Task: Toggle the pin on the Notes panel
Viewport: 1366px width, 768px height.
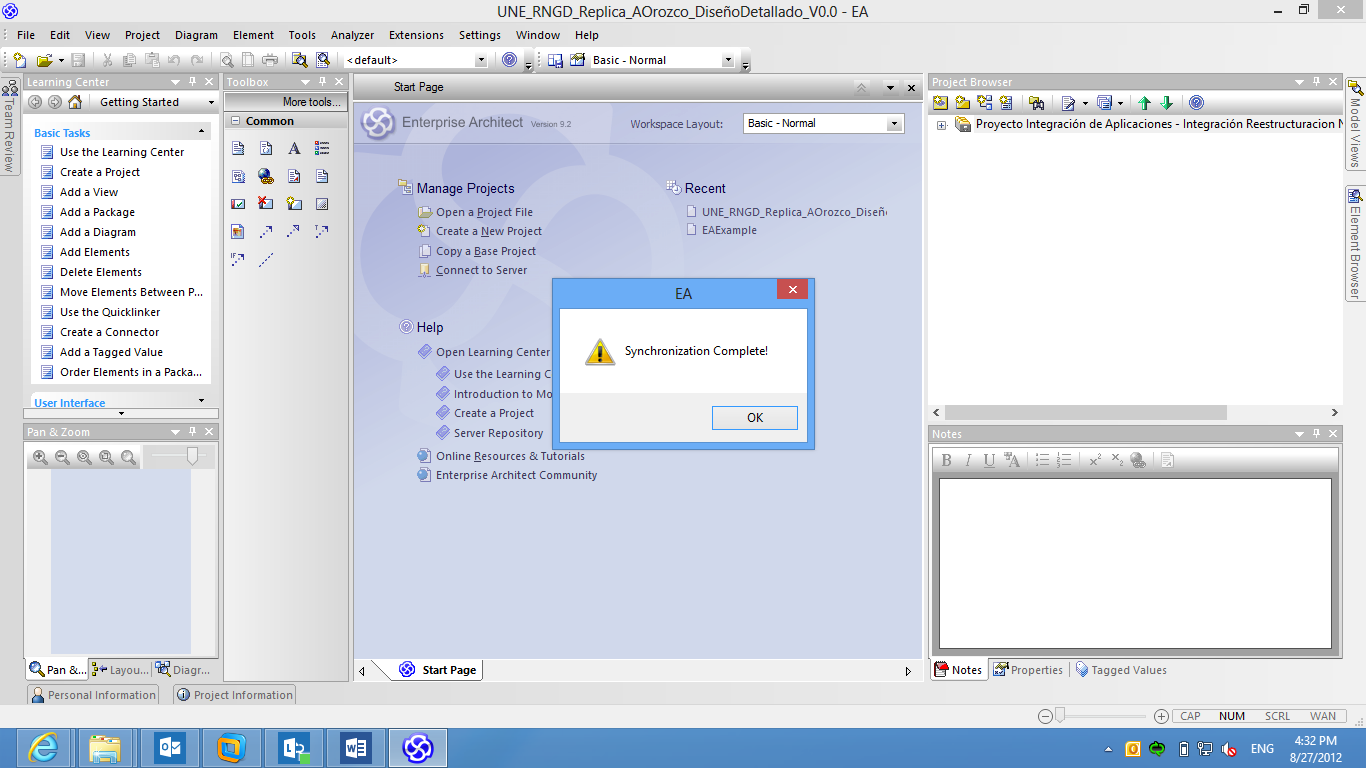Action: click(x=1317, y=434)
